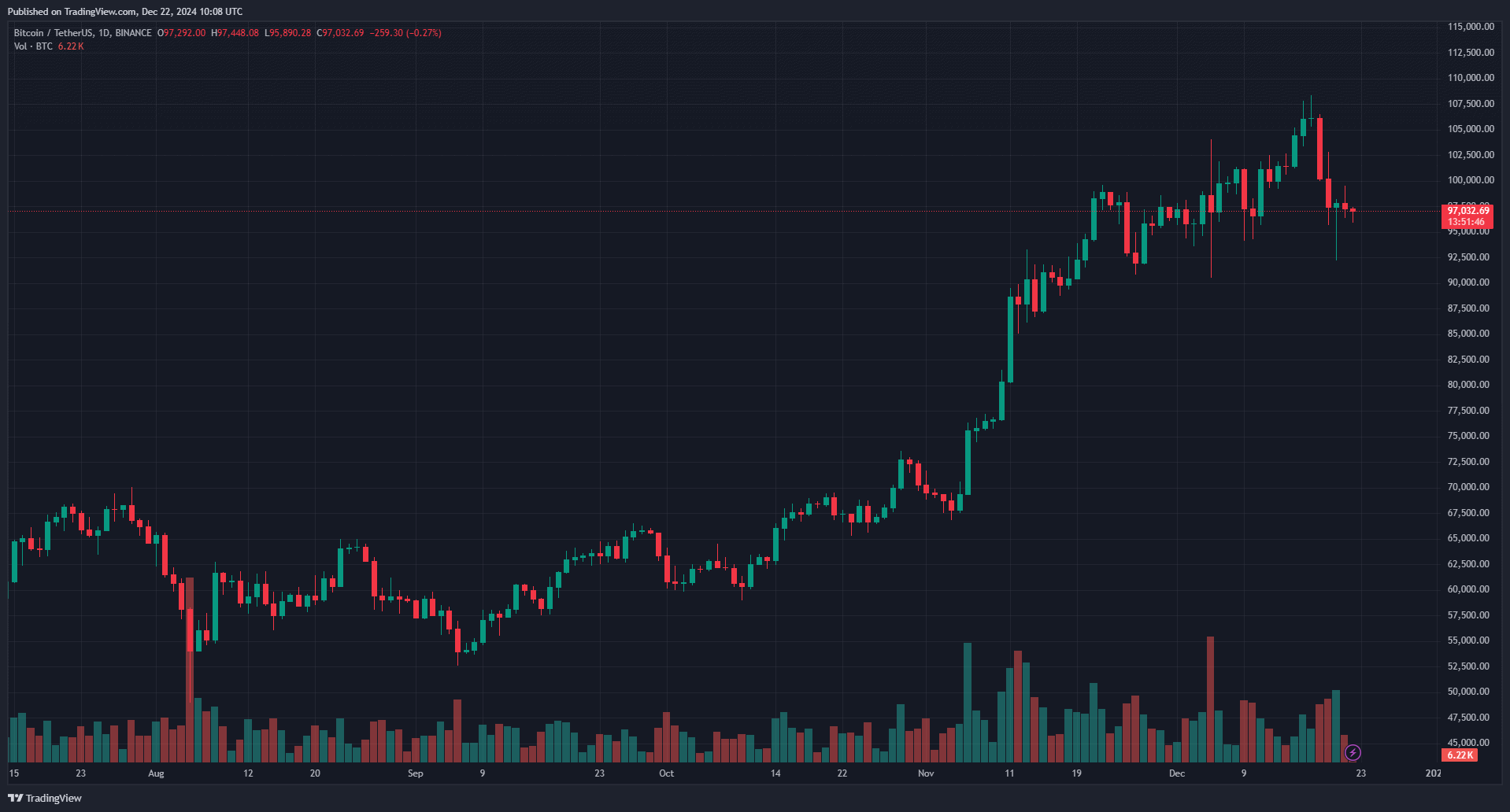1510x812 pixels.
Task: Click the '90,000.00' price axis label
Action: [x=1469, y=282]
